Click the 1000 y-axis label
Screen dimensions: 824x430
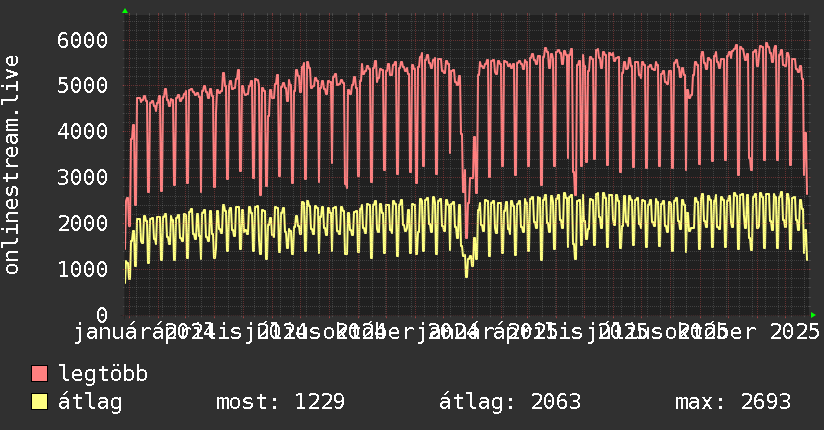(x=83, y=269)
